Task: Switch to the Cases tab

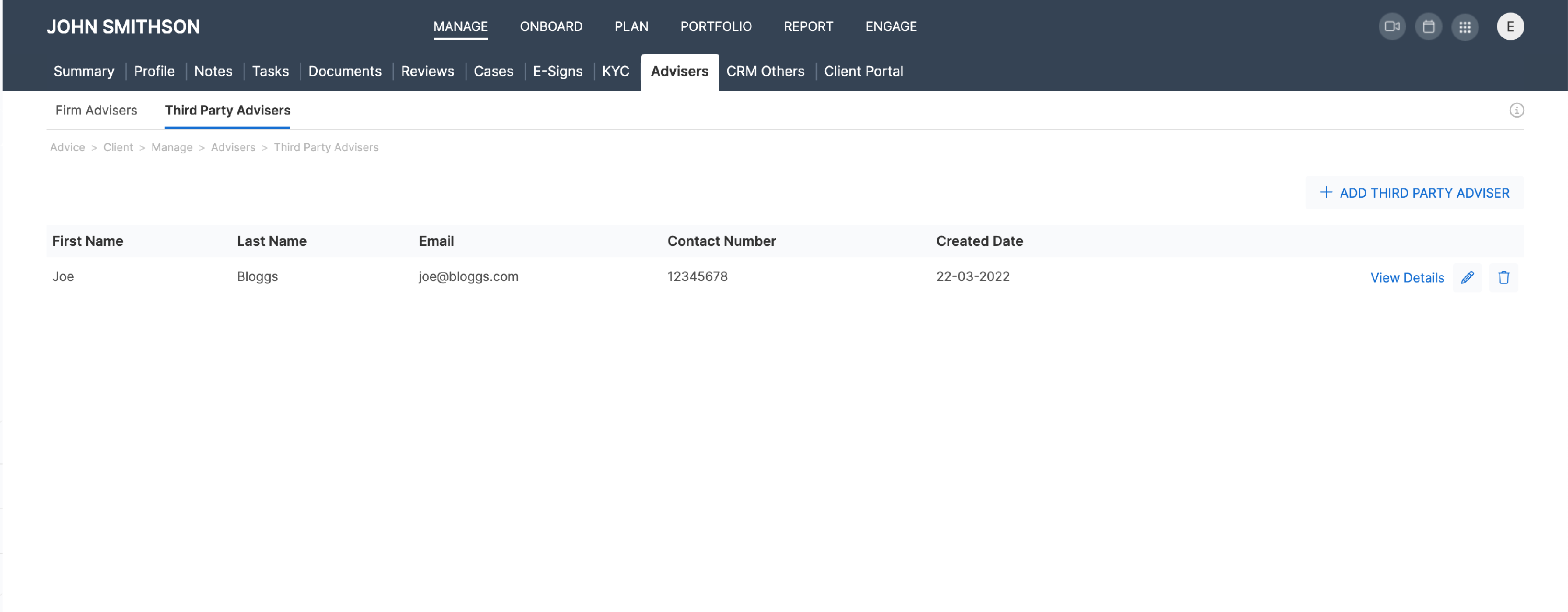Action: pyautogui.click(x=493, y=71)
